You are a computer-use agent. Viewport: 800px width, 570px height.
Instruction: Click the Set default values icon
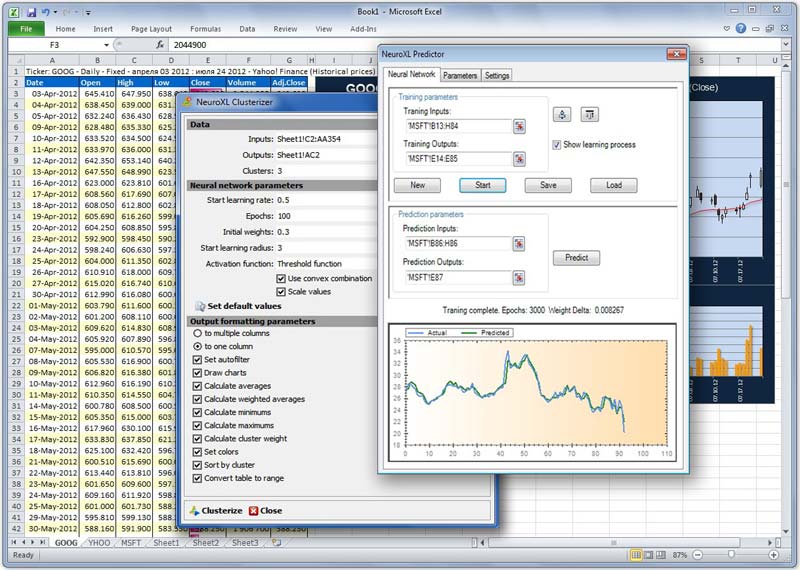click(200, 306)
